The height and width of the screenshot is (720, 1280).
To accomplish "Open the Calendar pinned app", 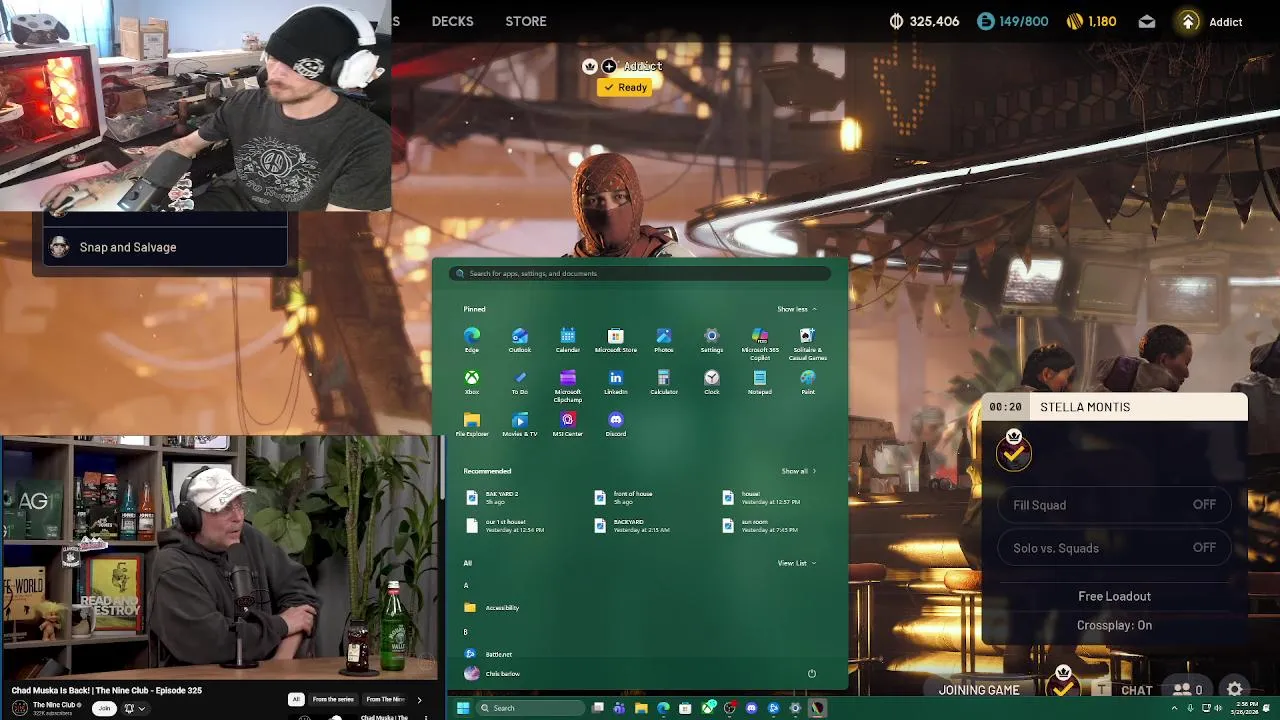I will pos(568,340).
